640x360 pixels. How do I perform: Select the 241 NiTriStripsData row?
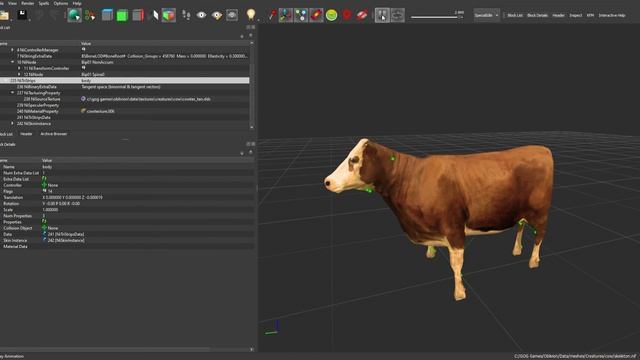pos(124,117)
